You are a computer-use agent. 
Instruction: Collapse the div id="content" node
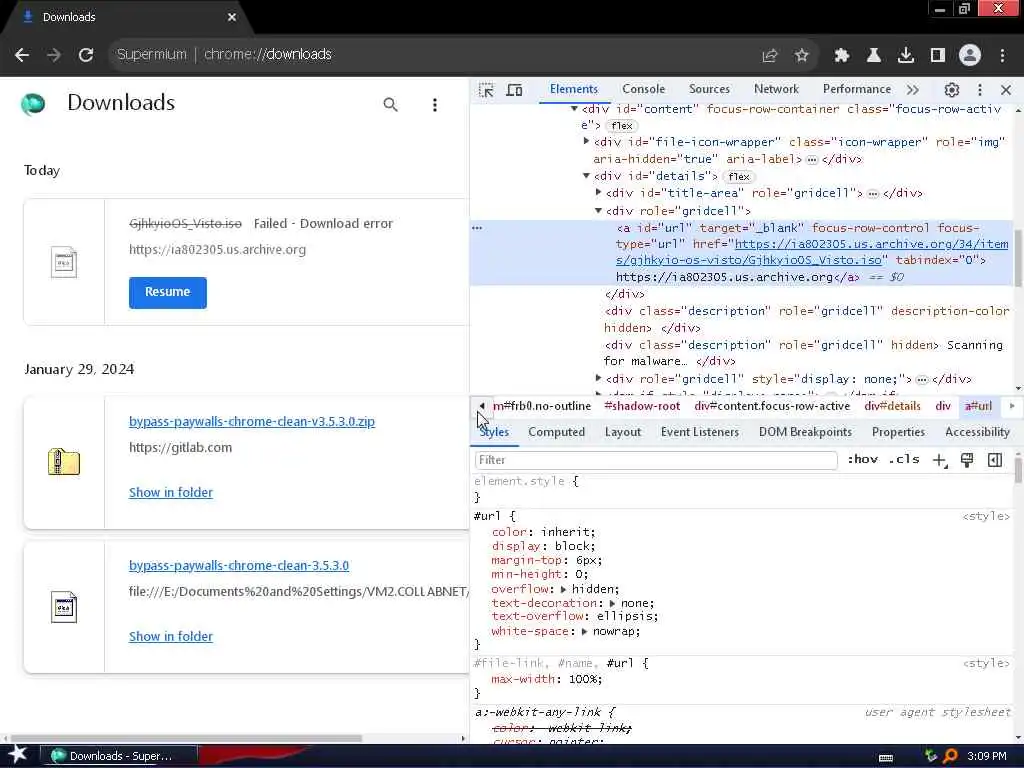pos(574,109)
